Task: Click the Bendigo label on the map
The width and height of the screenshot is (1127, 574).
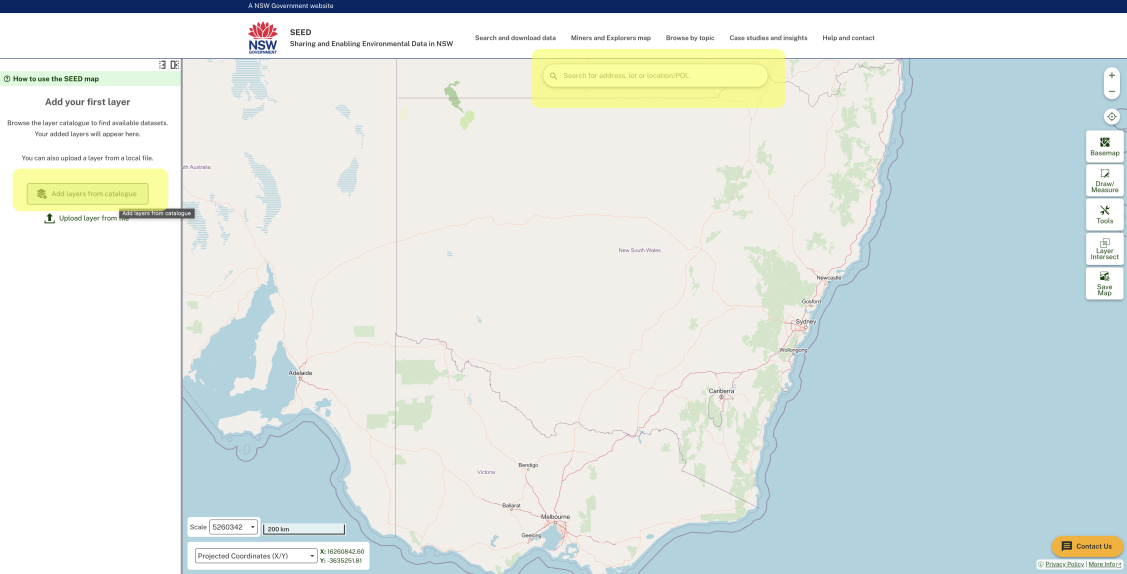Action: [528, 466]
